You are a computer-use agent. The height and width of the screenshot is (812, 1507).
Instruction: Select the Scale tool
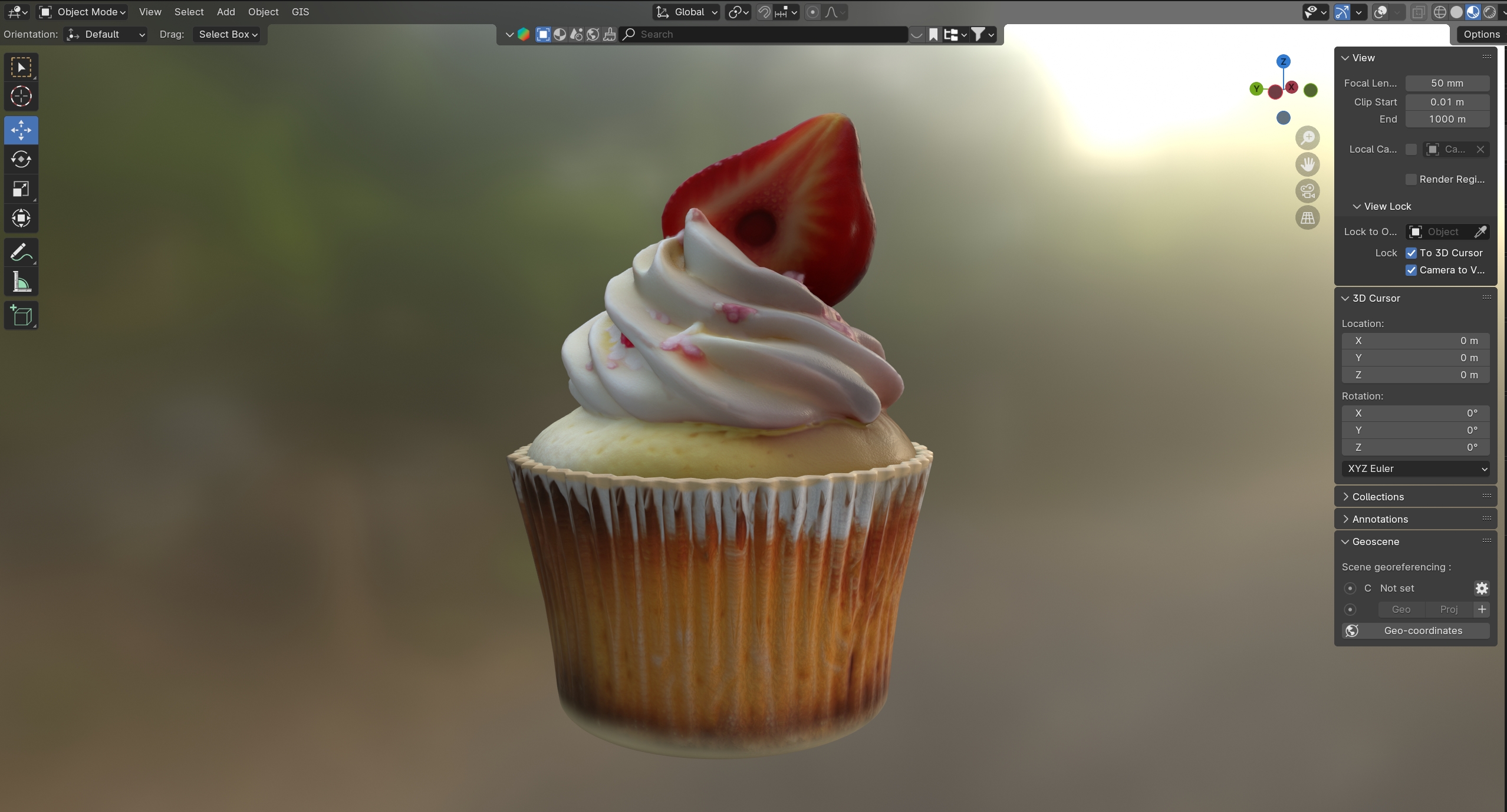tap(21, 189)
